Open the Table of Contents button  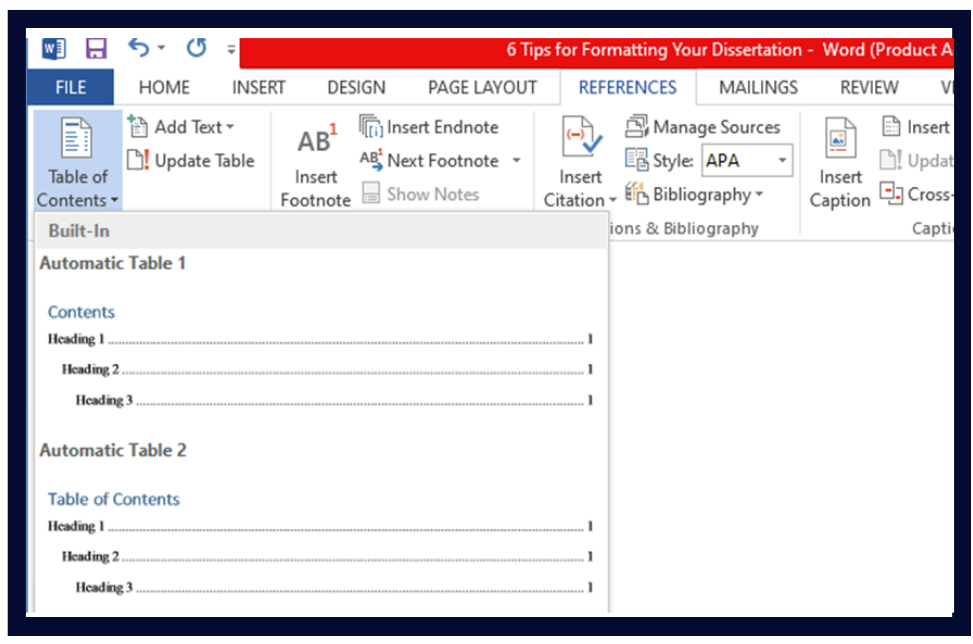coord(78,160)
